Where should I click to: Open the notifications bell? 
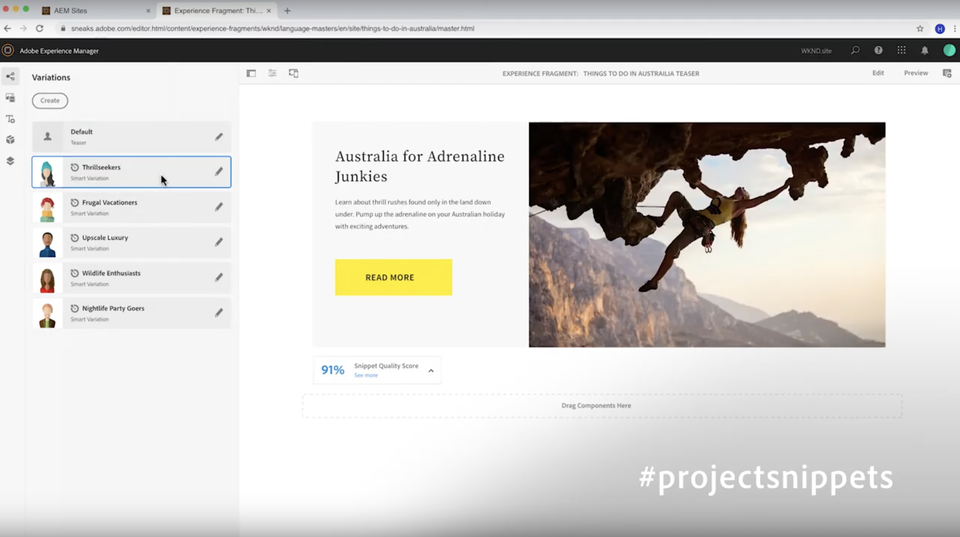(924, 50)
